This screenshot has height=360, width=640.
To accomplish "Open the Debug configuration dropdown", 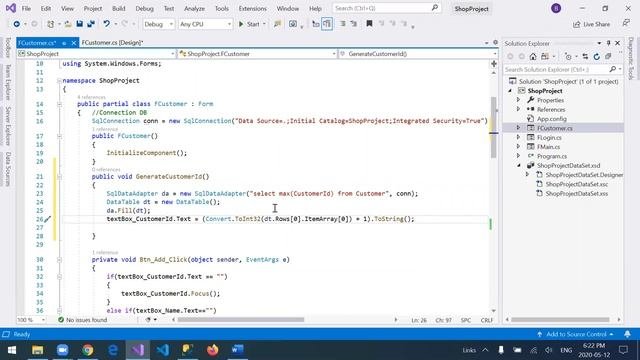I will coord(158,24).
